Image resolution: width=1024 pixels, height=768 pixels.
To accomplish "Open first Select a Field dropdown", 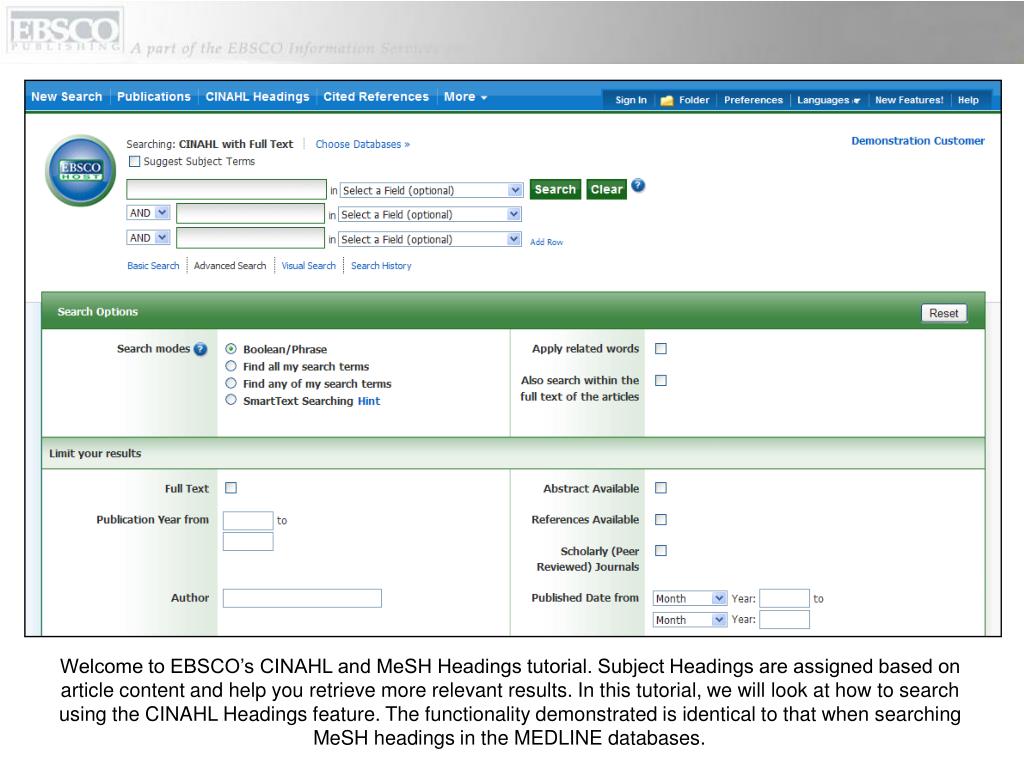I will (432, 190).
